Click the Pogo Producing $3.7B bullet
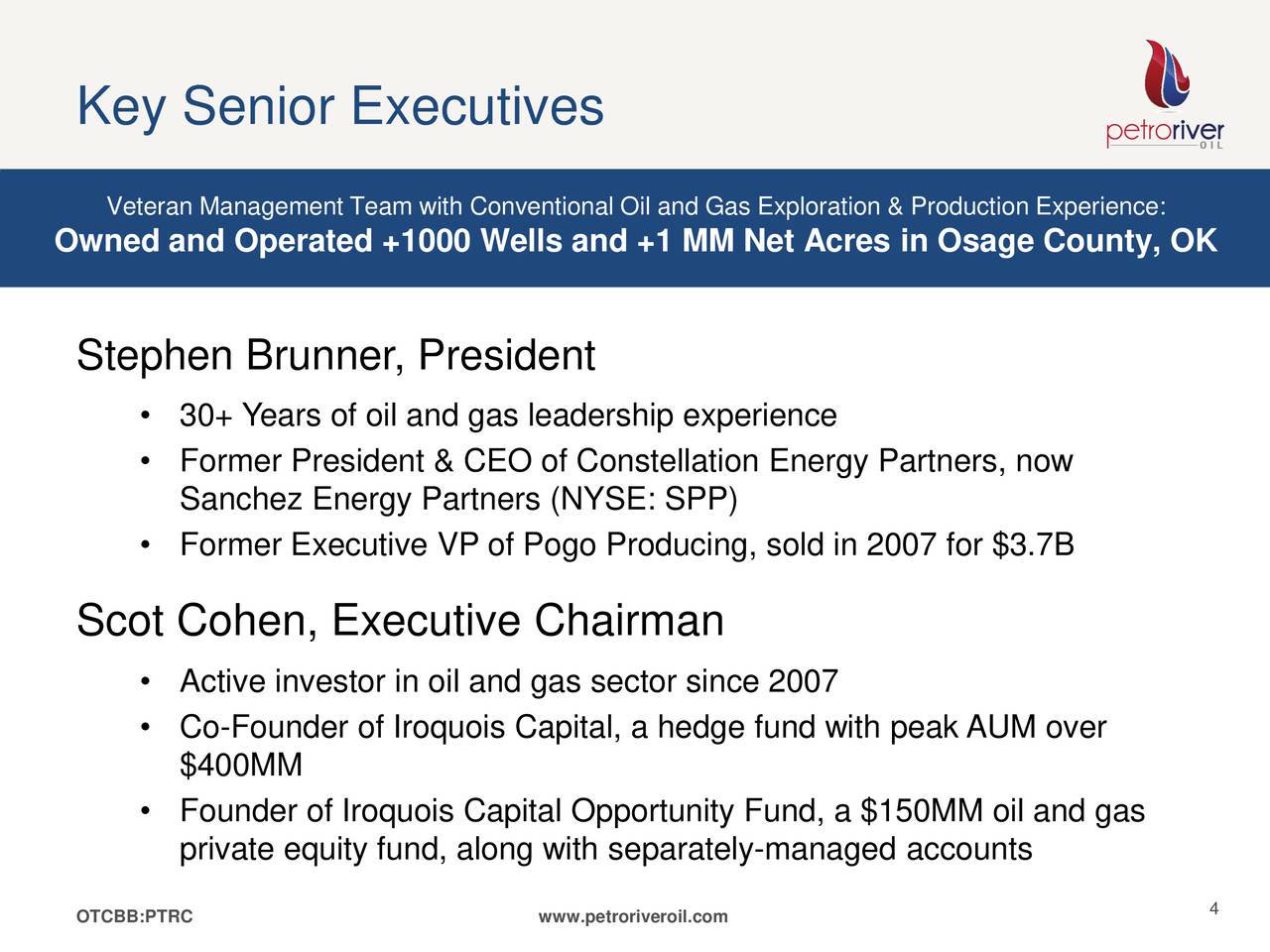The image size is (1270, 952). click(x=627, y=545)
